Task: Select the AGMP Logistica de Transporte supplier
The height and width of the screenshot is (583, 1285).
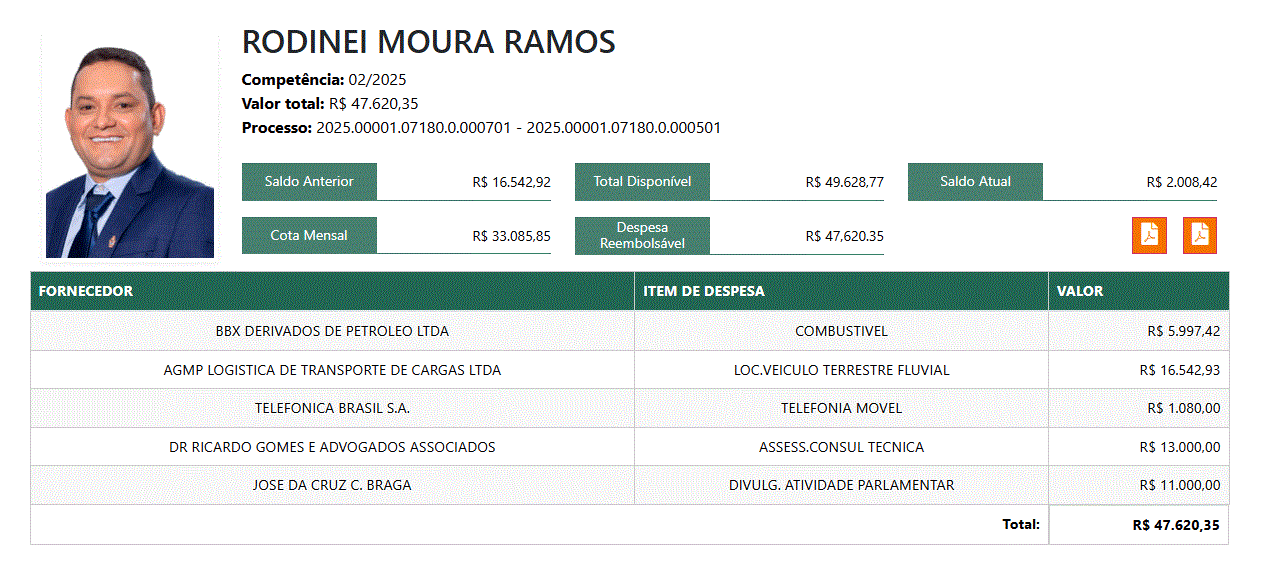Action: tap(332, 370)
